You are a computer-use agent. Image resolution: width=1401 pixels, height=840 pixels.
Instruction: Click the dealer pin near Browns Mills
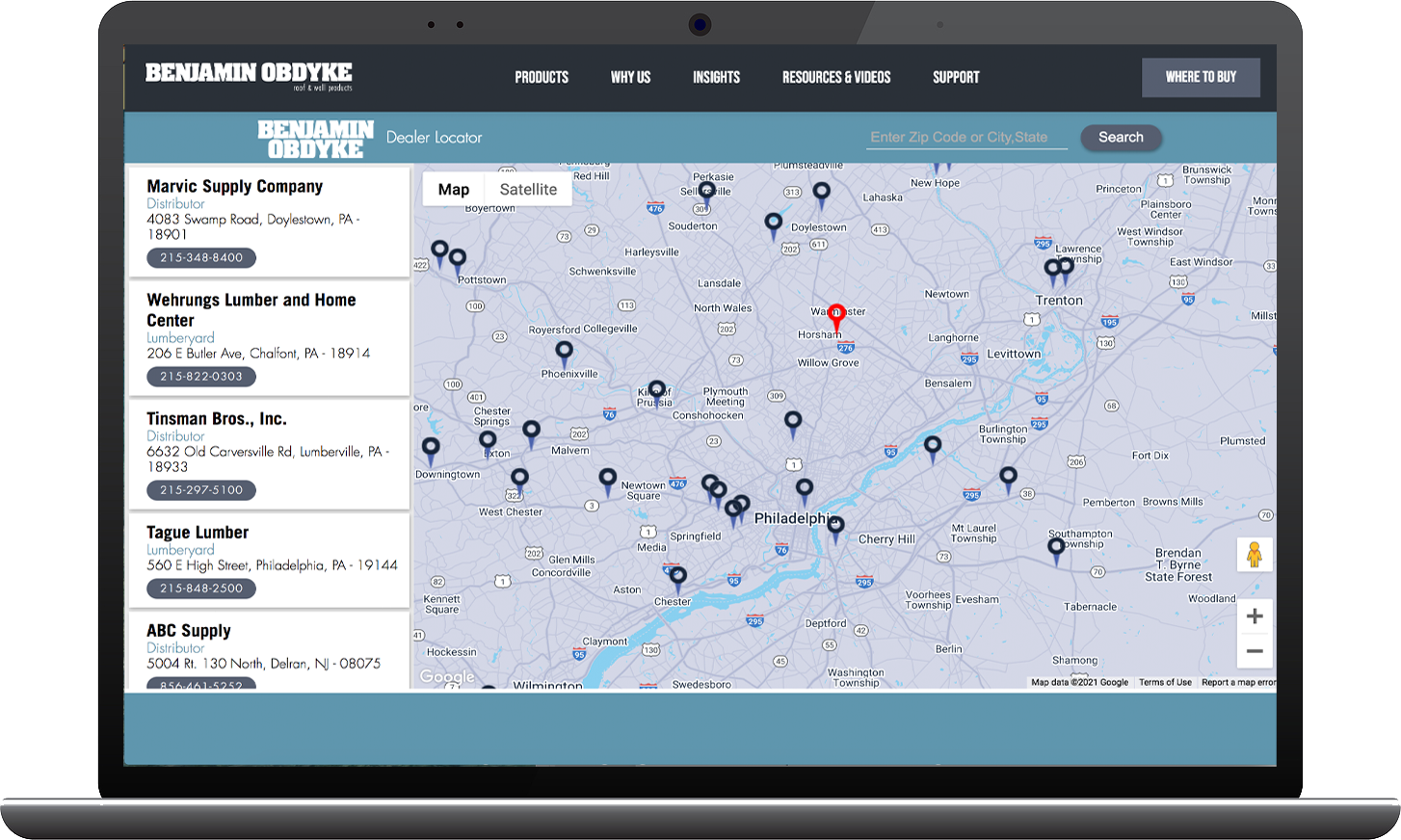pyautogui.click(x=1008, y=479)
